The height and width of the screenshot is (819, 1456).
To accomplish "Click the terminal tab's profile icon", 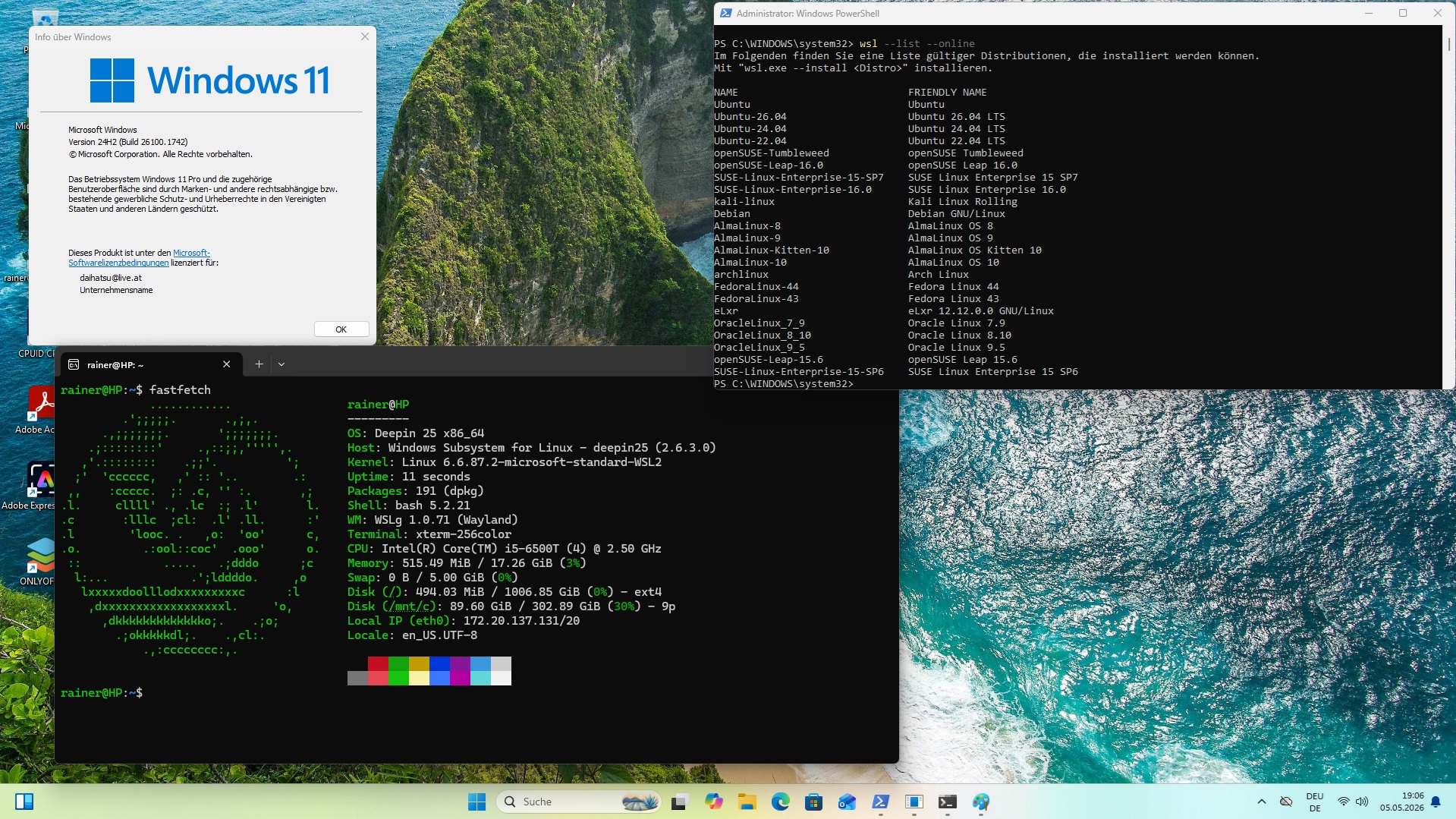I will coord(74,365).
